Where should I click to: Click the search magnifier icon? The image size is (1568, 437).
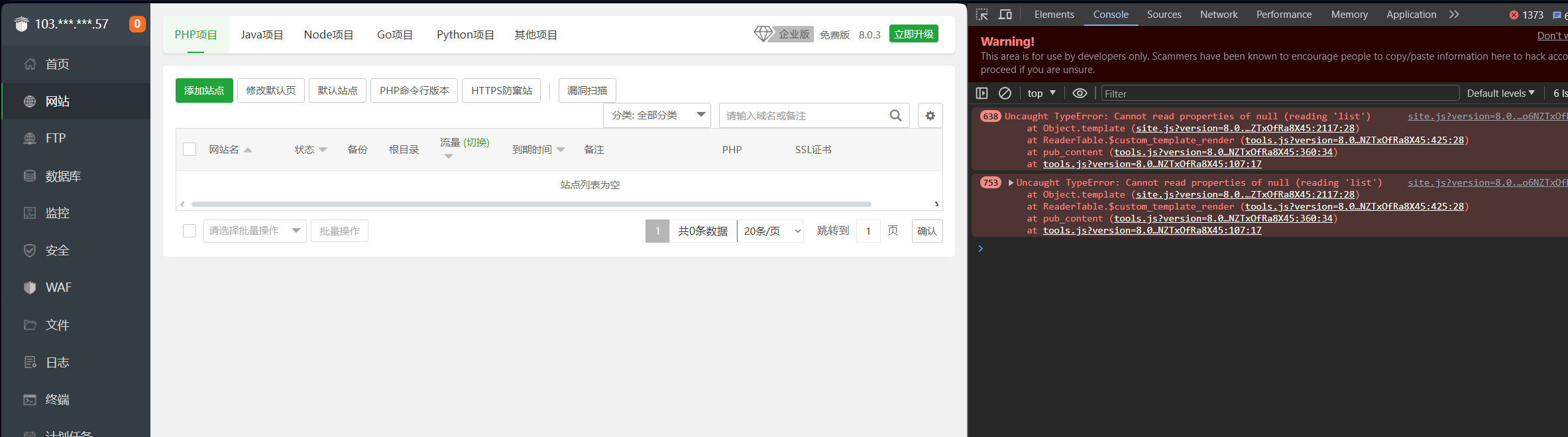click(895, 115)
